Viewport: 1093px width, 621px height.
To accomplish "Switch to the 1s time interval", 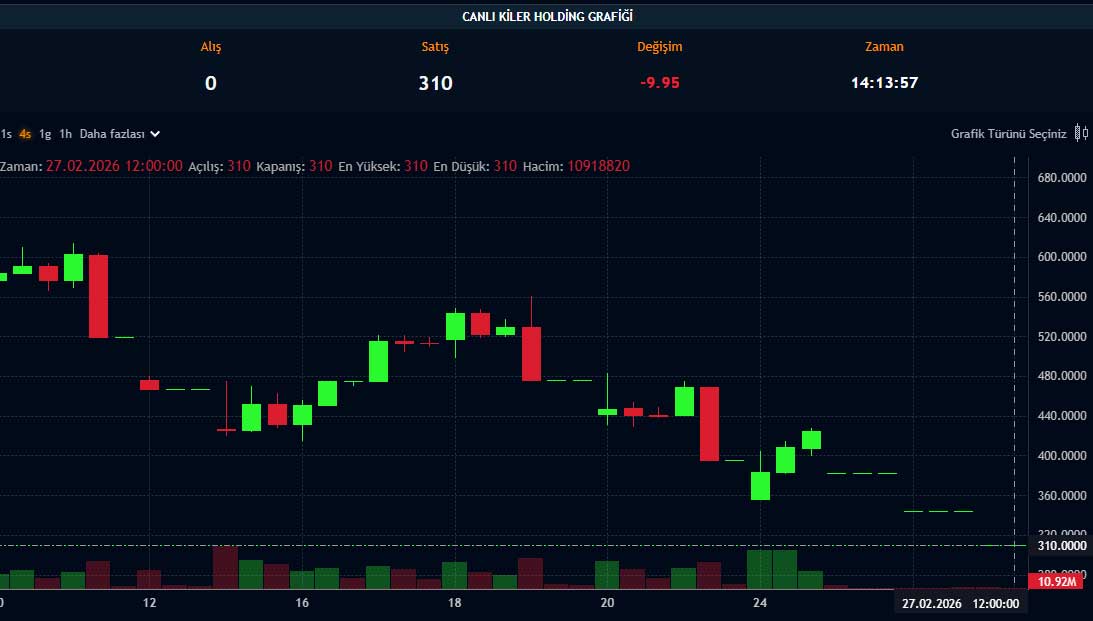I will (x=6, y=133).
